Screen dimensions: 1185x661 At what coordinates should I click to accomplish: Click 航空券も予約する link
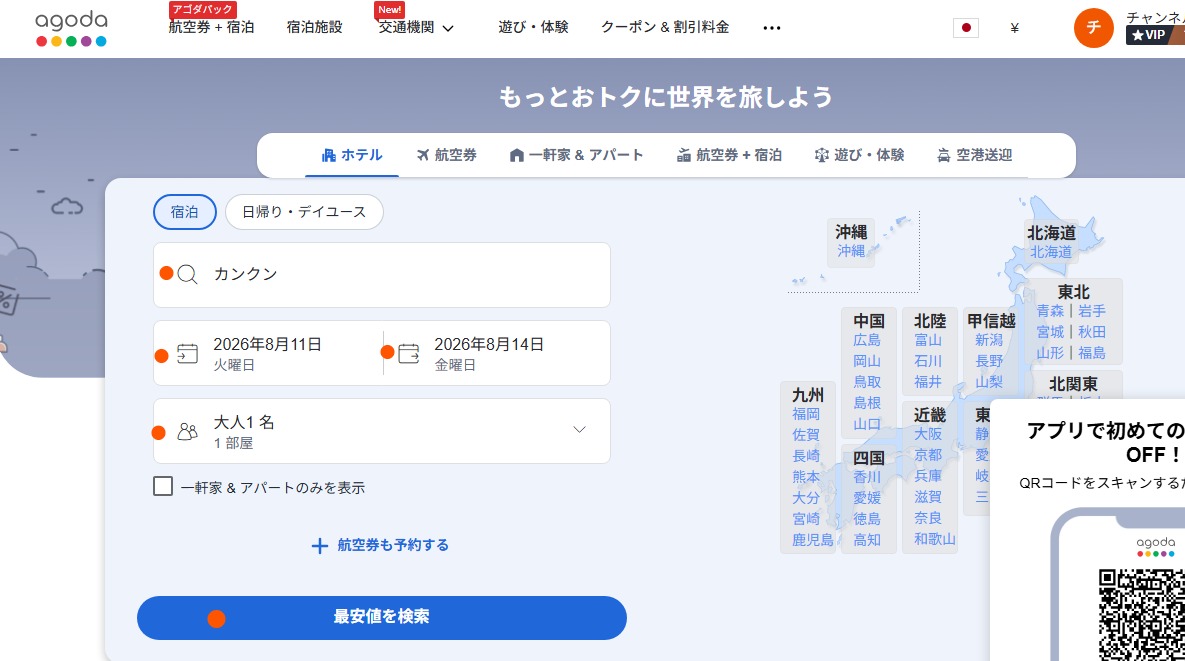coord(393,545)
